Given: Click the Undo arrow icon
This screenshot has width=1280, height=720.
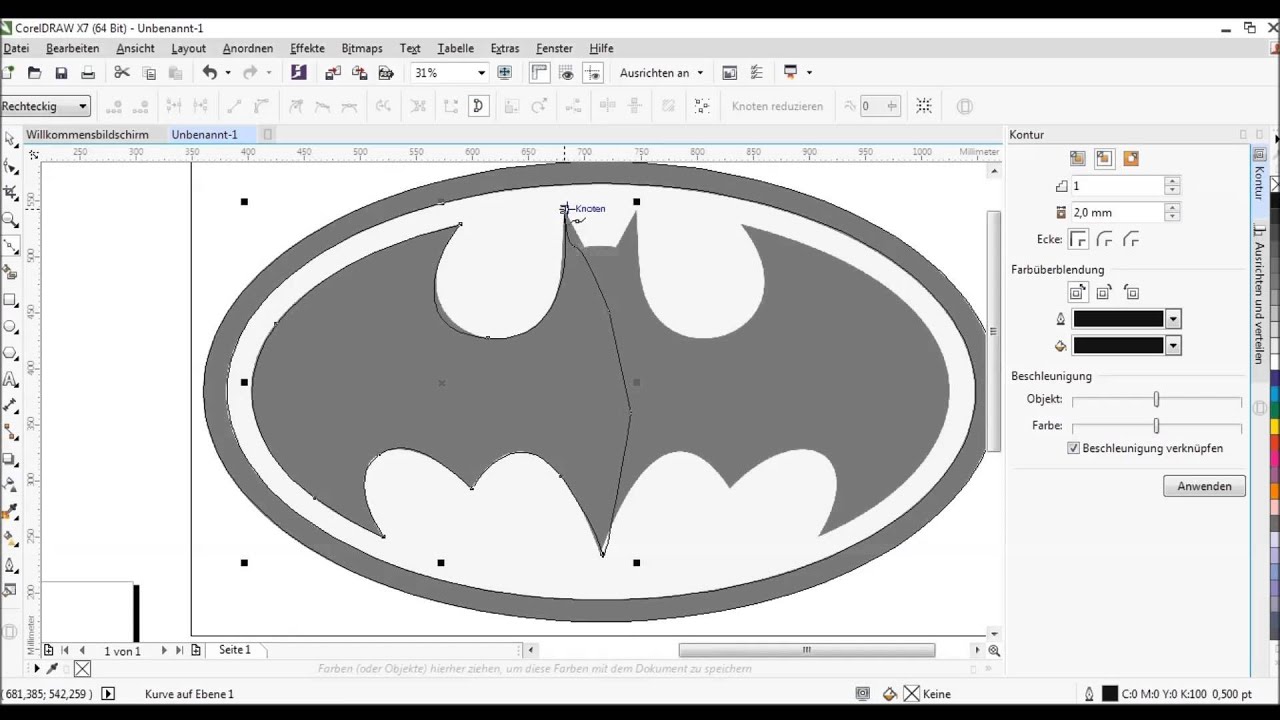Looking at the screenshot, I should point(209,73).
